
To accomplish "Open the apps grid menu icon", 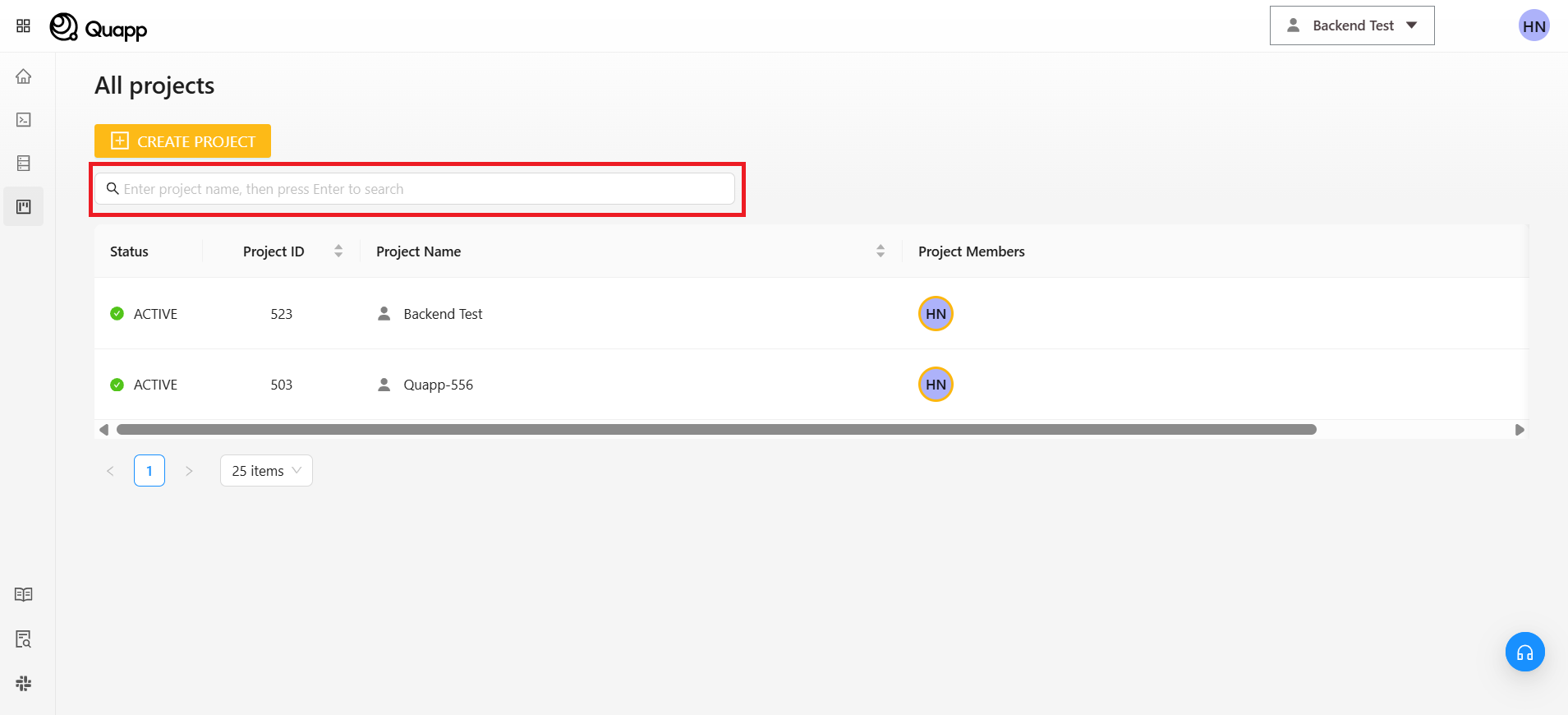I will point(23,26).
